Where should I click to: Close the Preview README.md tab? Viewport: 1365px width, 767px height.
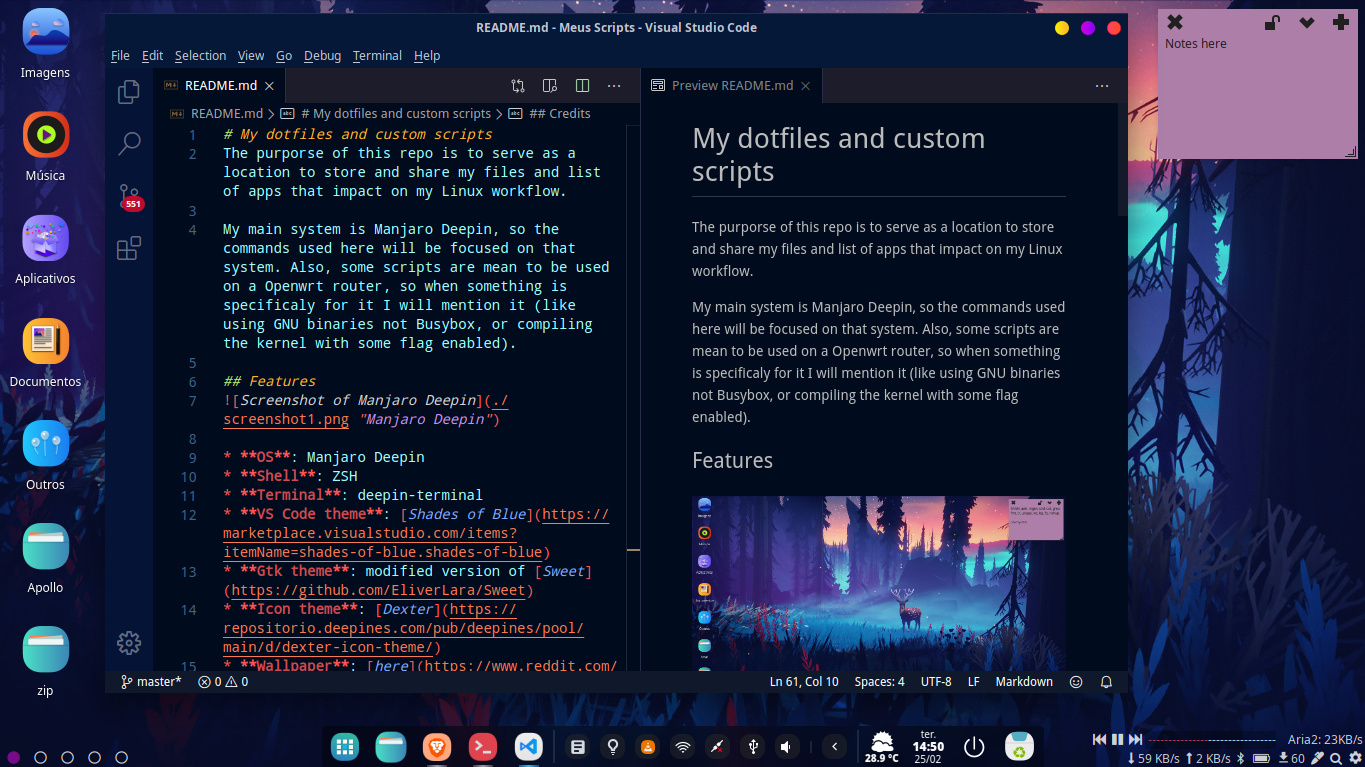pos(805,86)
